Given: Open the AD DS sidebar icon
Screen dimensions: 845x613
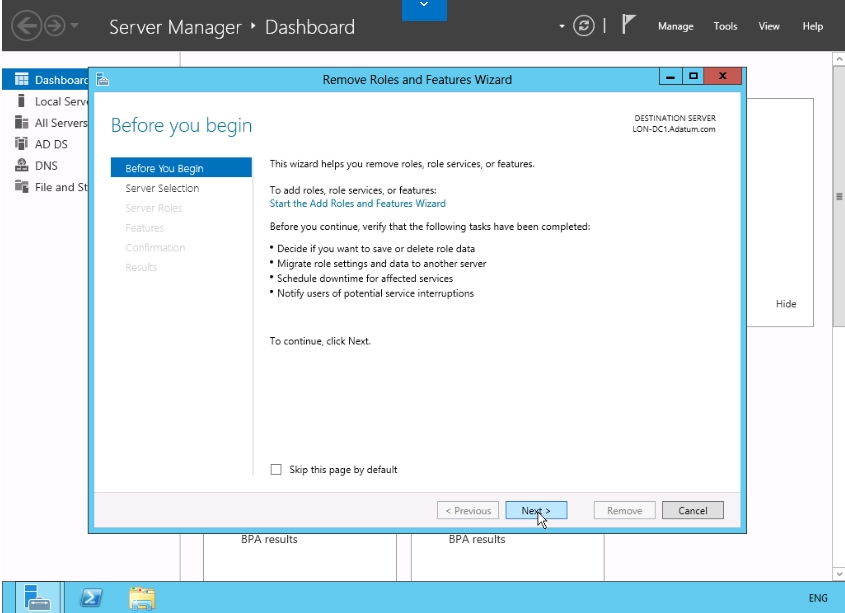Looking at the screenshot, I should 22,143.
